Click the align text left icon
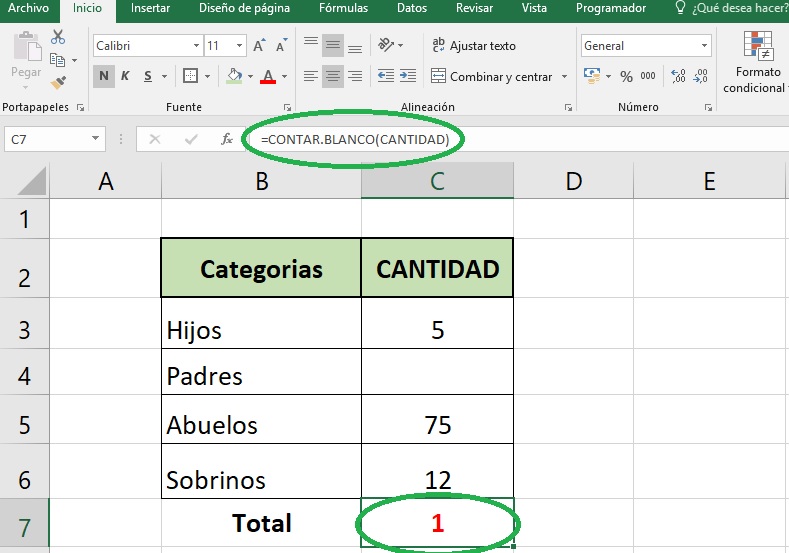 [x=311, y=76]
